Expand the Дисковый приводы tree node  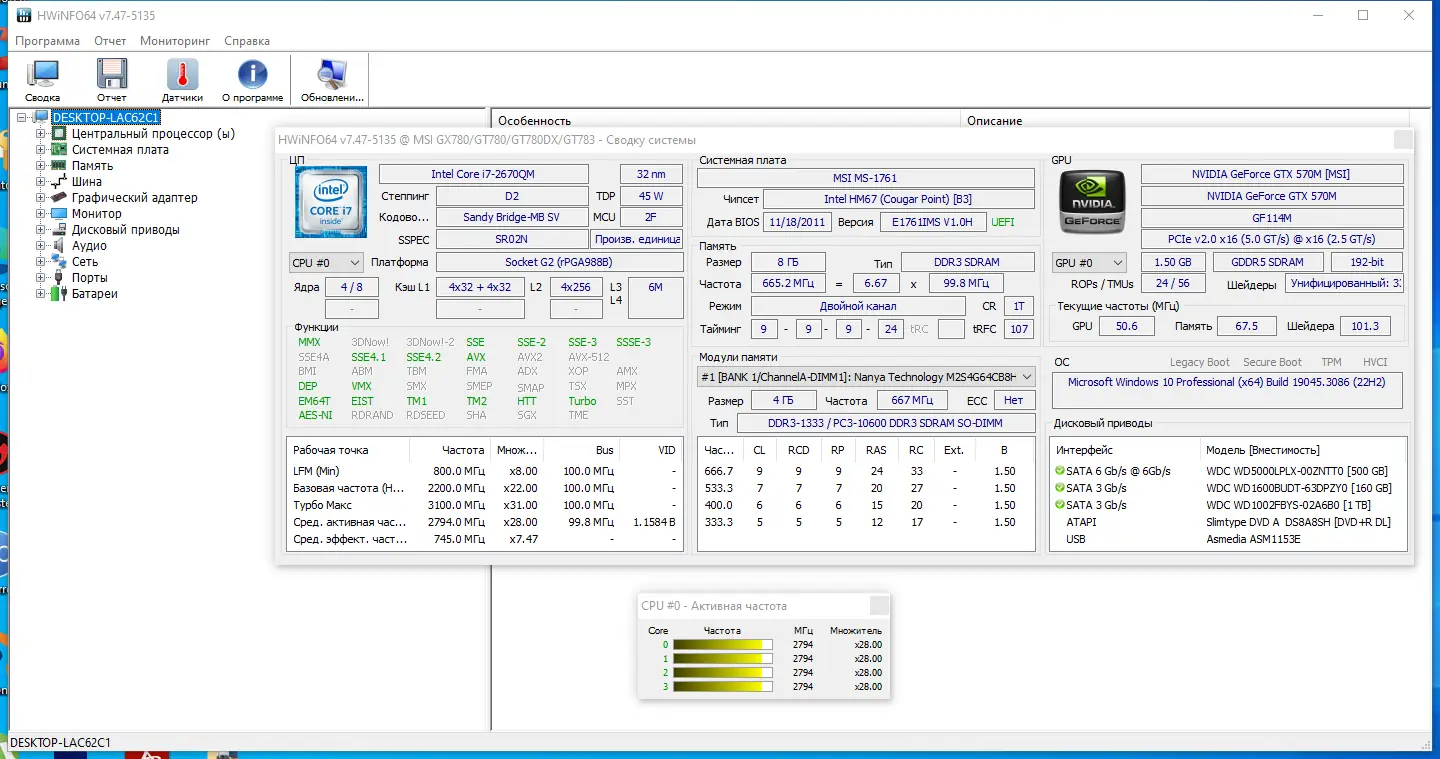point(41,230)
